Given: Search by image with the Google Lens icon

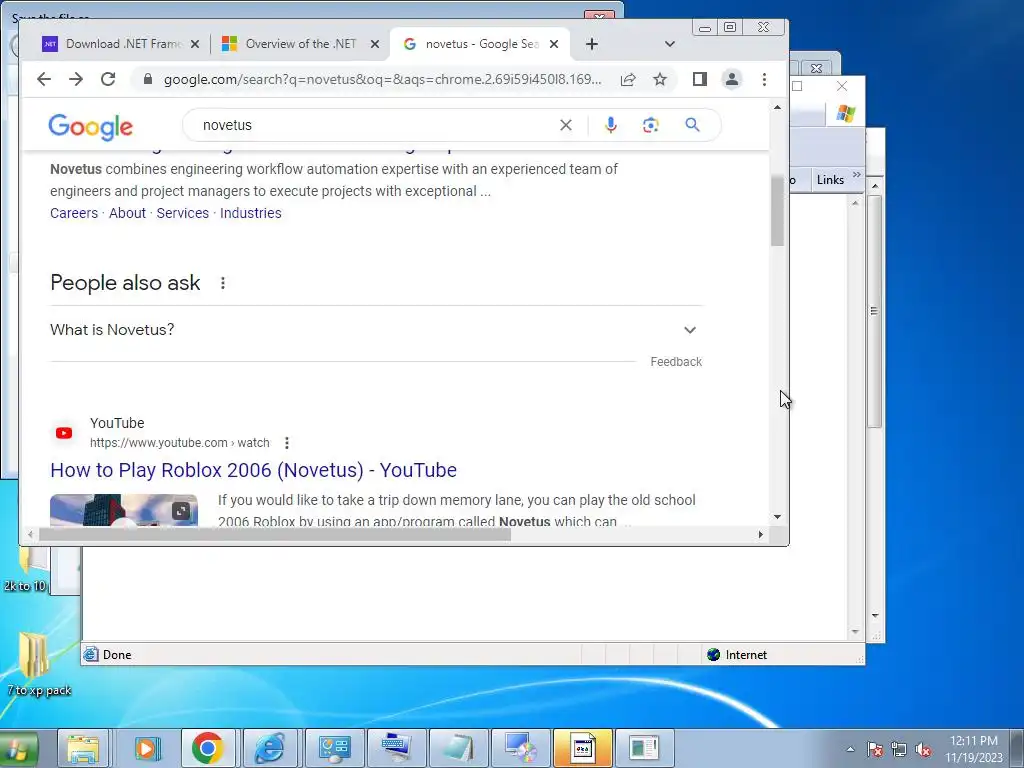Looking at the screenshot, I should click(x=650, y=125).
